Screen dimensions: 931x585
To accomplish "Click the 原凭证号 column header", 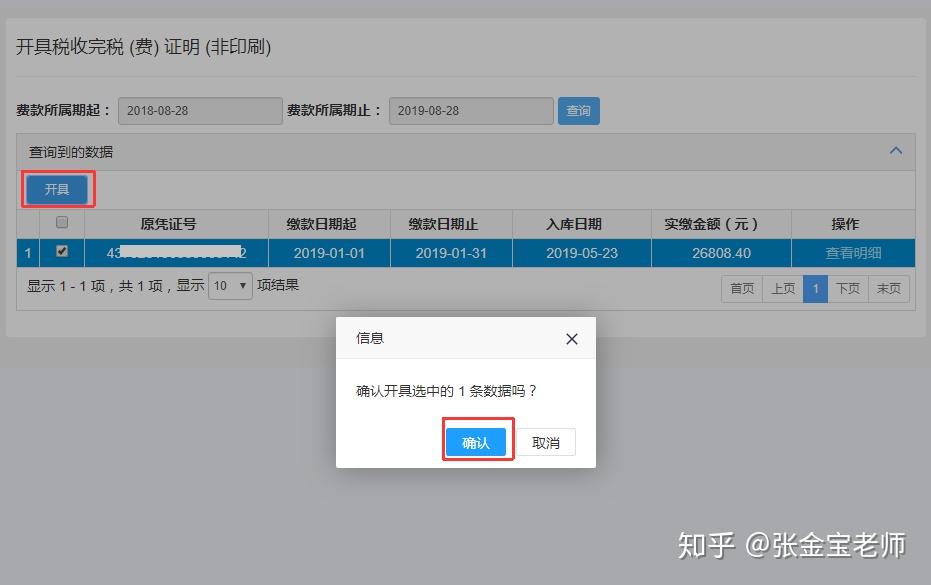I will (x=169, y=224).
